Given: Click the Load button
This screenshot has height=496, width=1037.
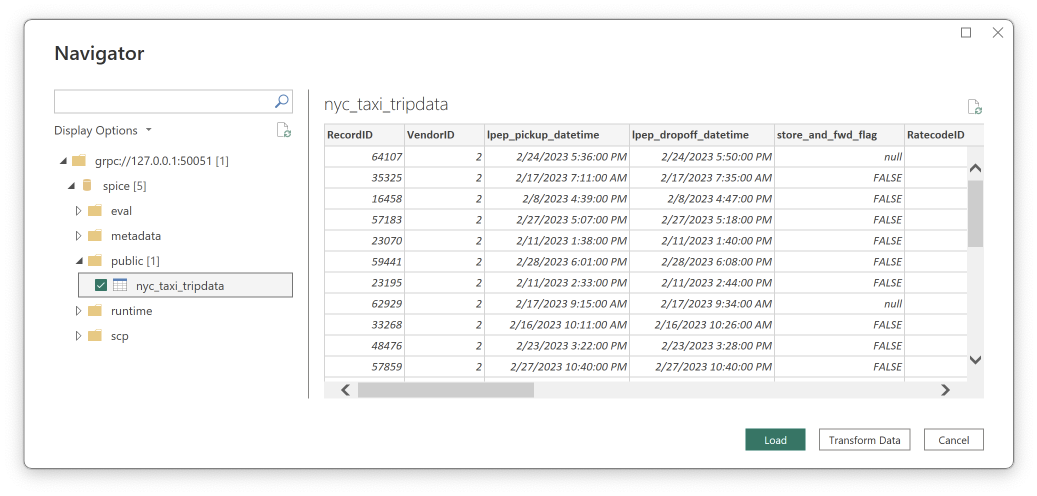Looking at the screenshot, I should click(774, 440).
